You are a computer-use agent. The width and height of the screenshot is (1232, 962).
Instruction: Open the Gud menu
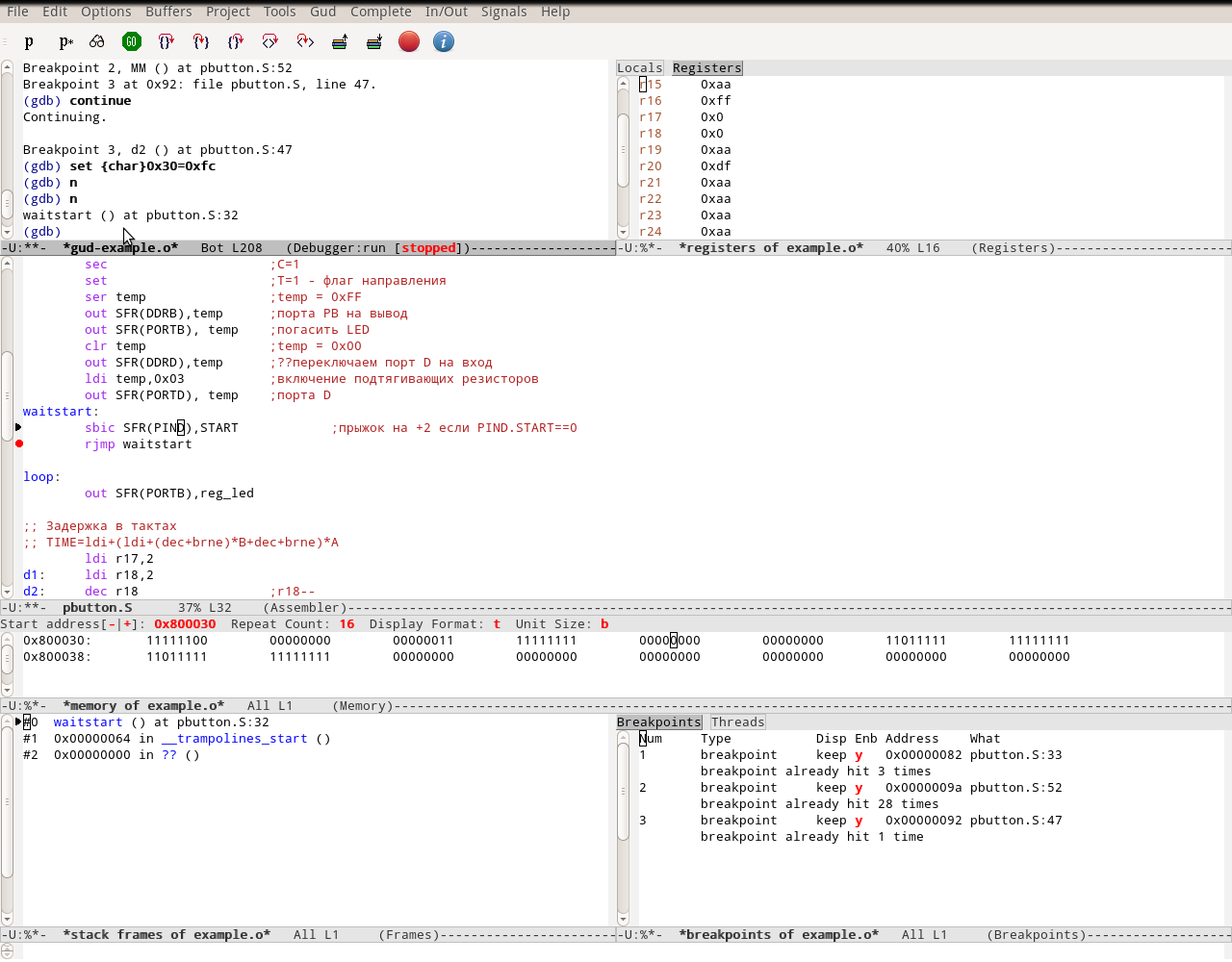(322, 11)
